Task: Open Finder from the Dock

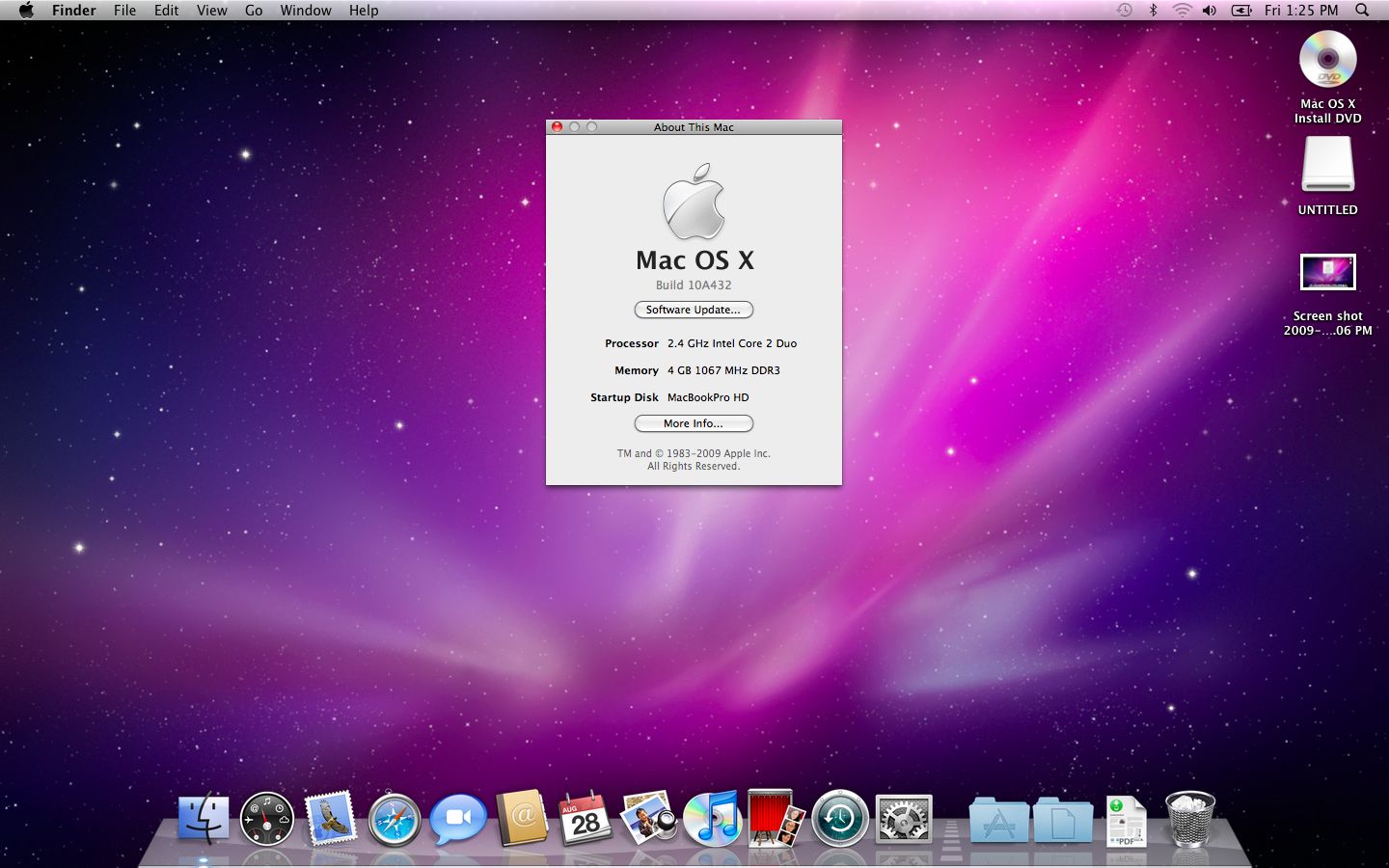Action: point(204,818)
